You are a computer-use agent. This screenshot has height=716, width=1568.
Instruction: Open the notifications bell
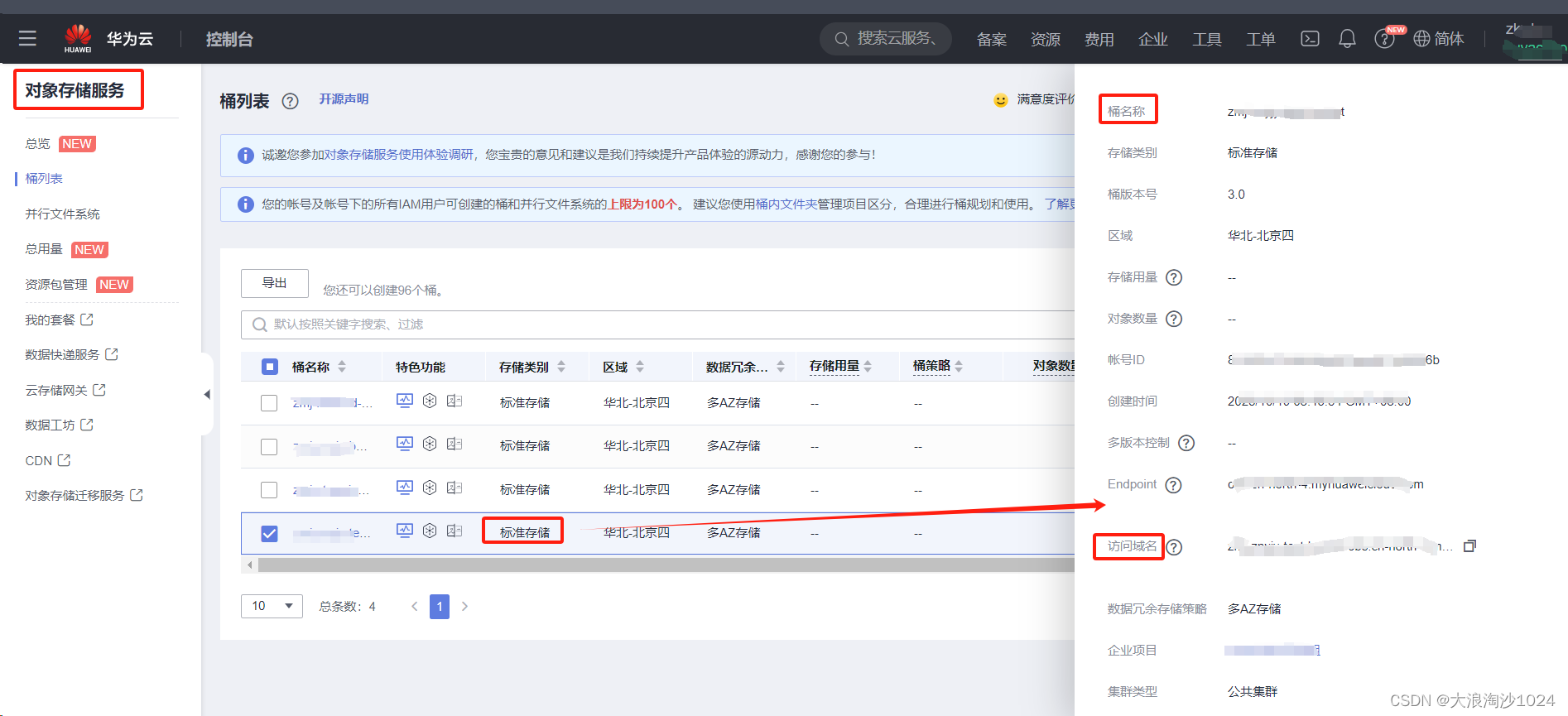[1347, 38]
